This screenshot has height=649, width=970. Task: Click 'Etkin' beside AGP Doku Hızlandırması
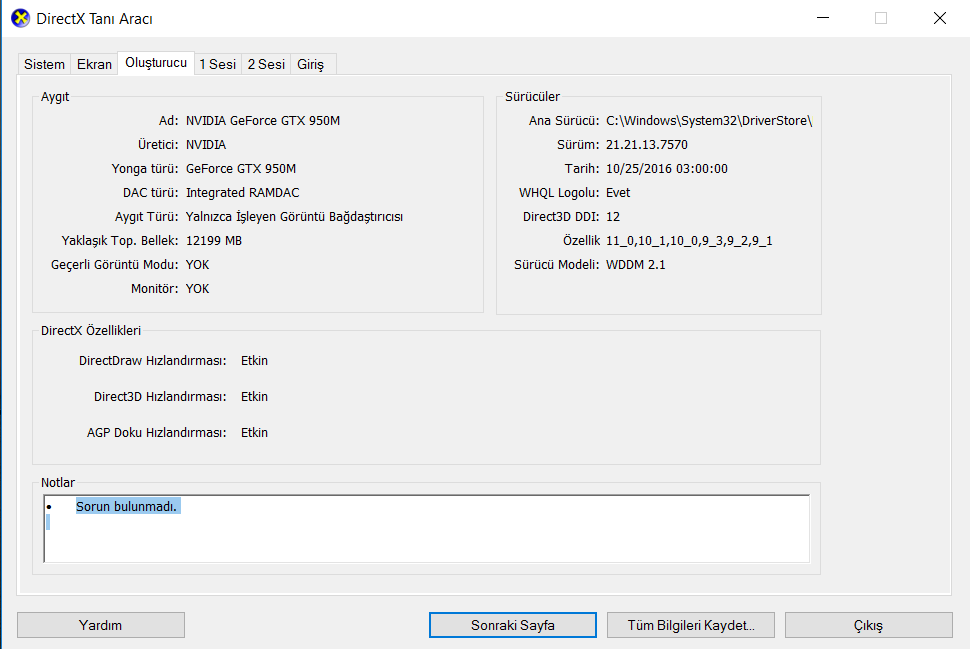254,432
